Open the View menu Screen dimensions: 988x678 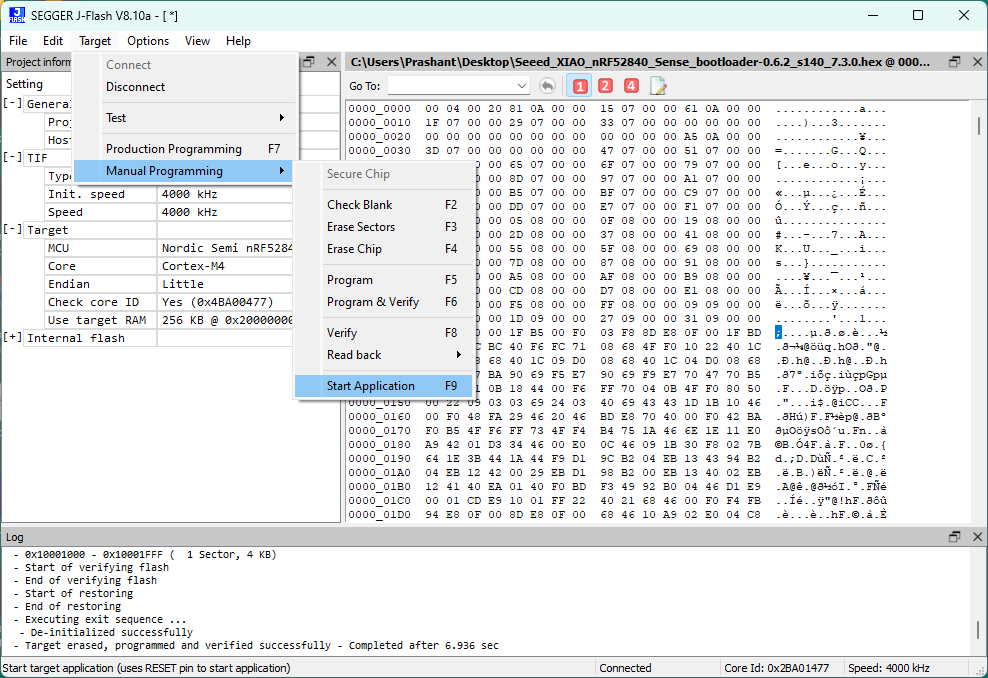pos(197,41)
